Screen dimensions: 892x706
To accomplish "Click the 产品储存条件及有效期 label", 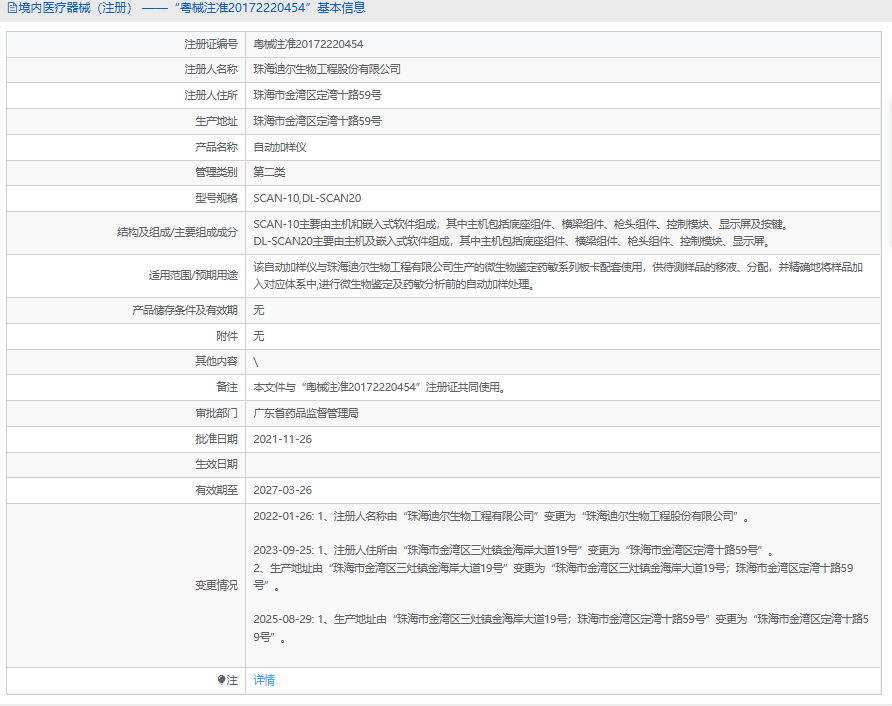I will coord(184,310).
